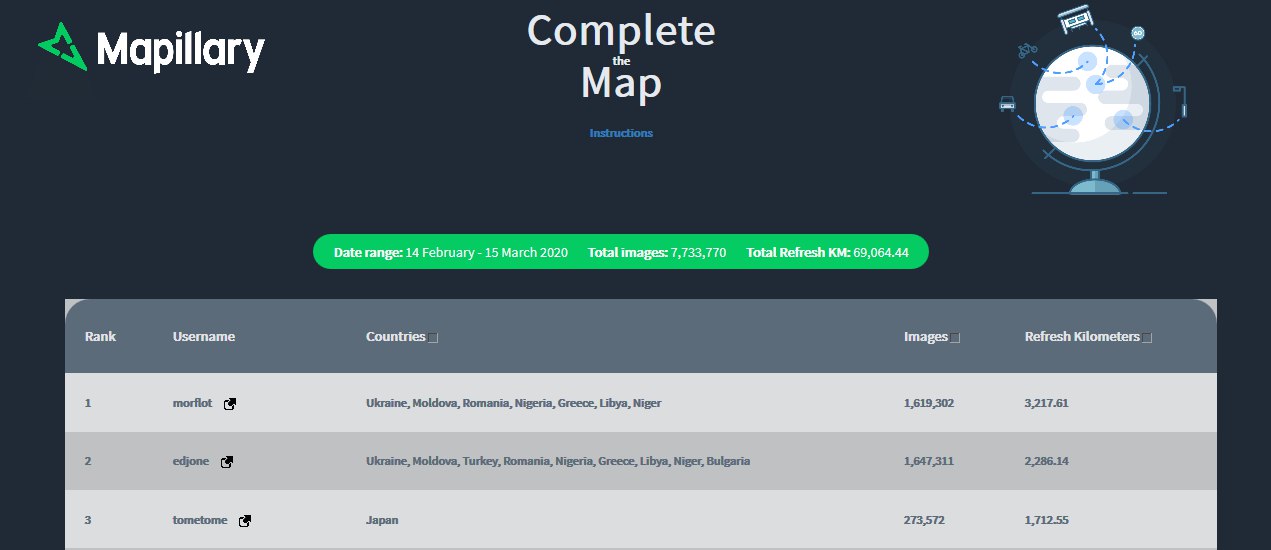The height and width of the screenshot is (550, 1271).
Task: Click the Mapillary logo
Action: point(151,49)
